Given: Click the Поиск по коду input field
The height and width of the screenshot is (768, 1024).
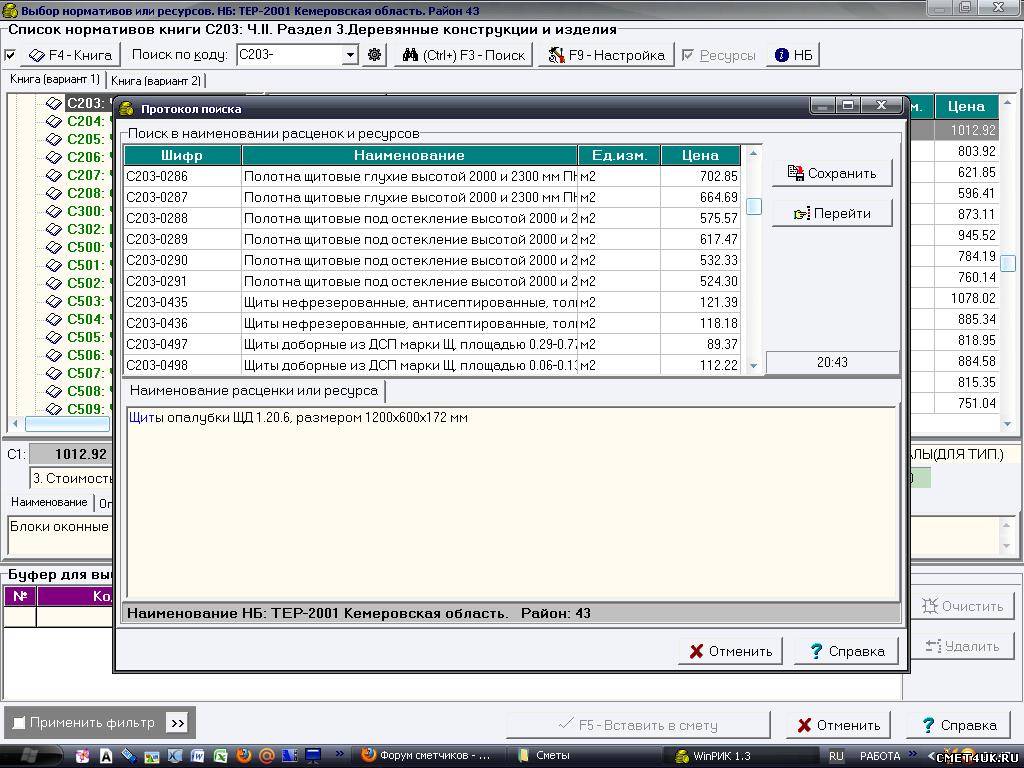Looking at the screenshot, I should tap(290, 55).
